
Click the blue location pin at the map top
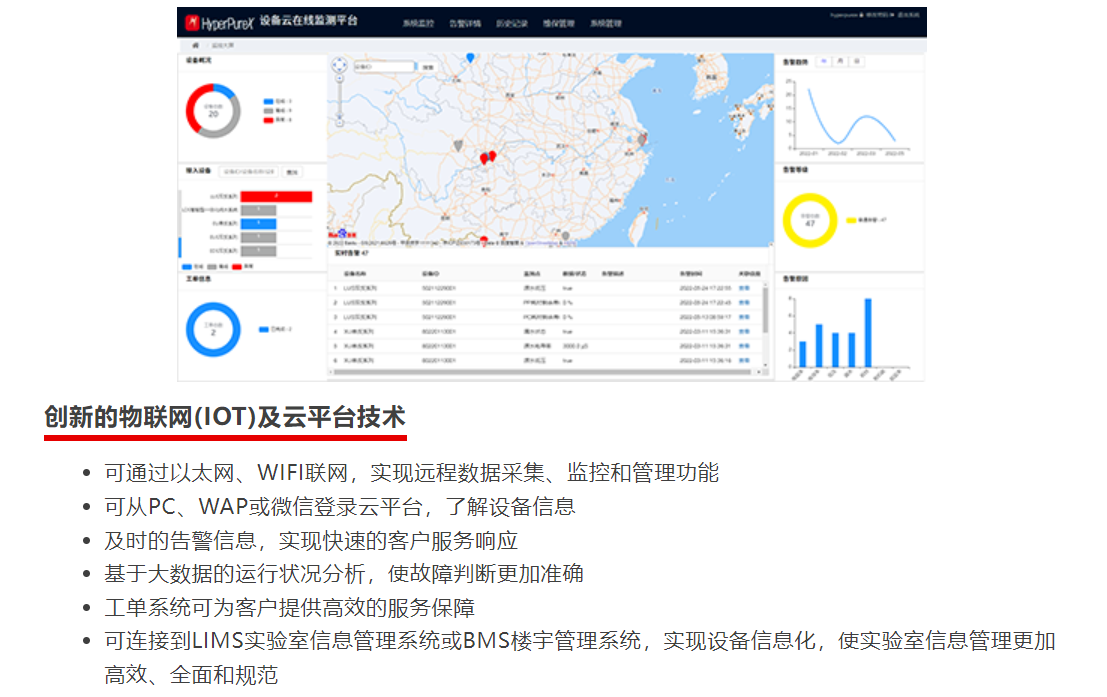click(x=470, y=58)
